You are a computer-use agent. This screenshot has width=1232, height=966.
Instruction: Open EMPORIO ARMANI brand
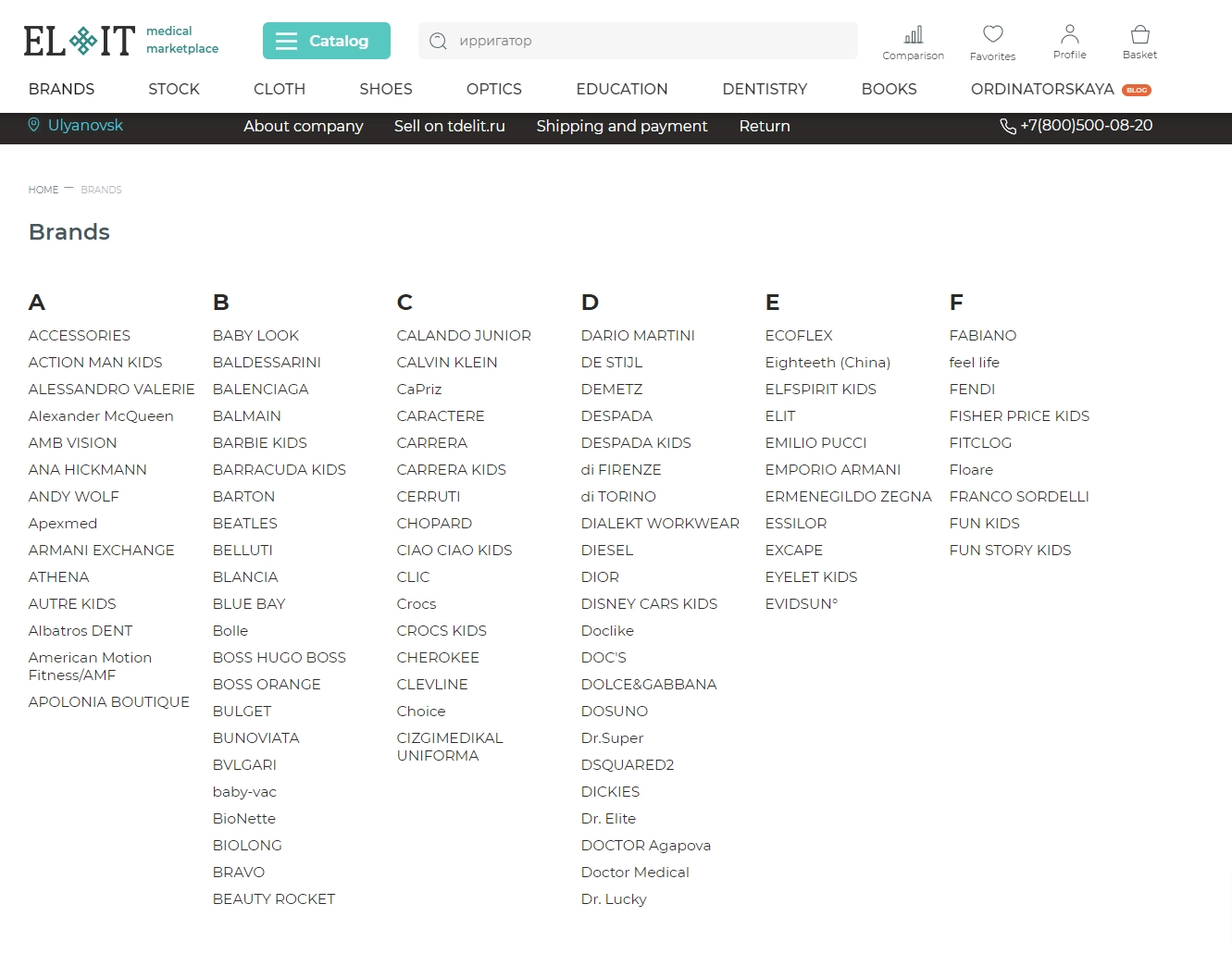click(833, 469)
